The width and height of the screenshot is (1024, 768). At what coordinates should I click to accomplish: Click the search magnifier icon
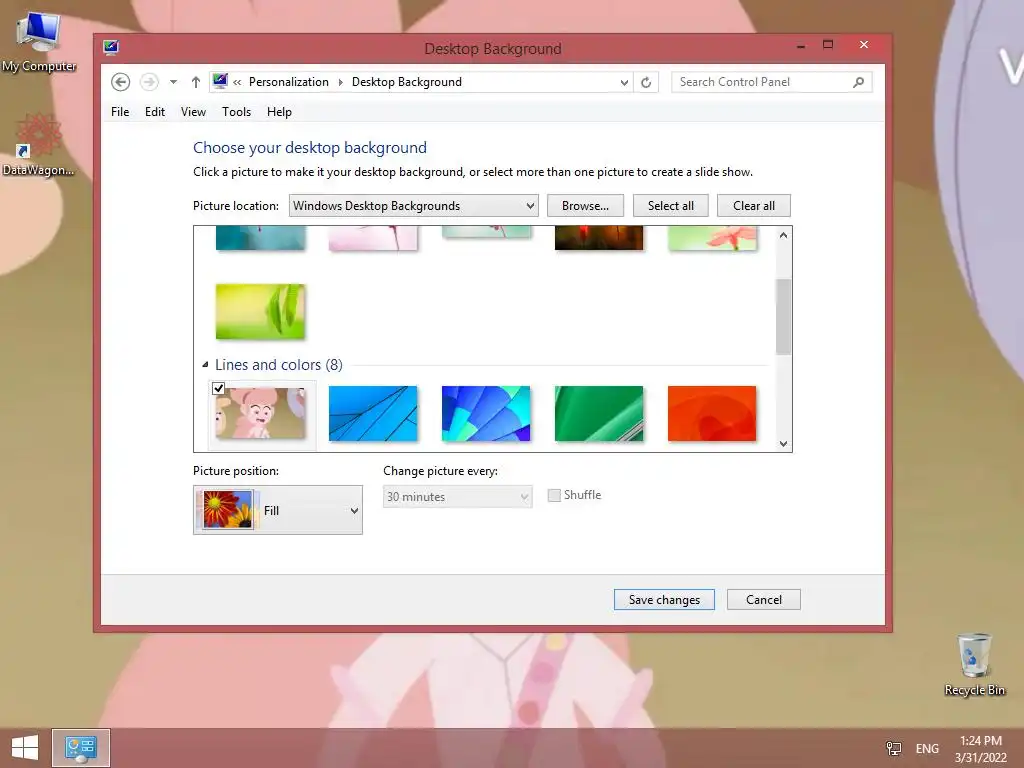point(859,82)
